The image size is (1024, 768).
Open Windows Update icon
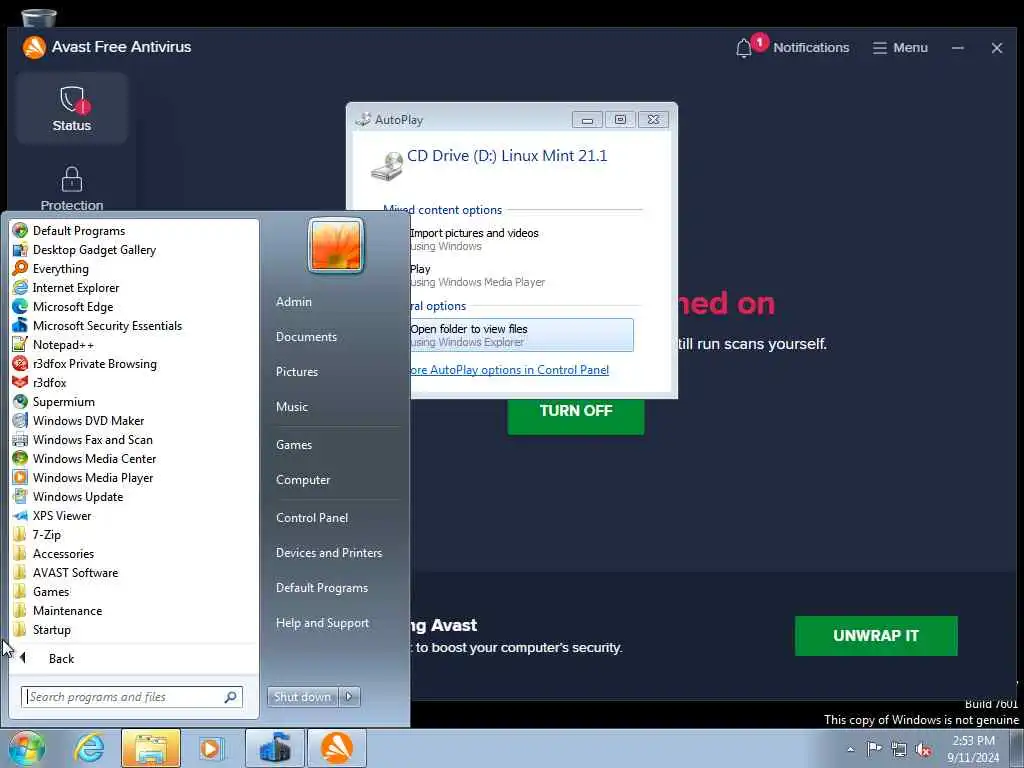[20, 496]
